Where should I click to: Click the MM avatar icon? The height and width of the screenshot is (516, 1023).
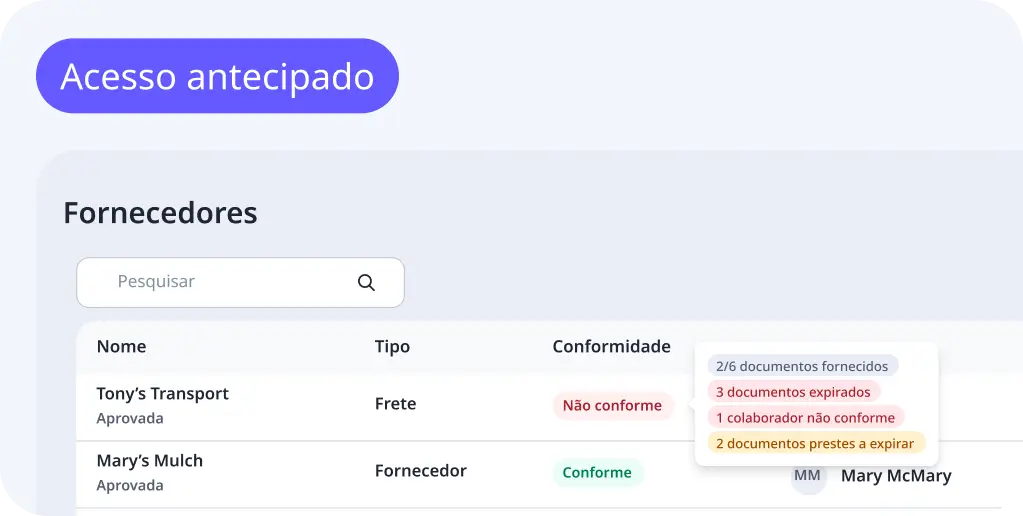click(807, 477)
